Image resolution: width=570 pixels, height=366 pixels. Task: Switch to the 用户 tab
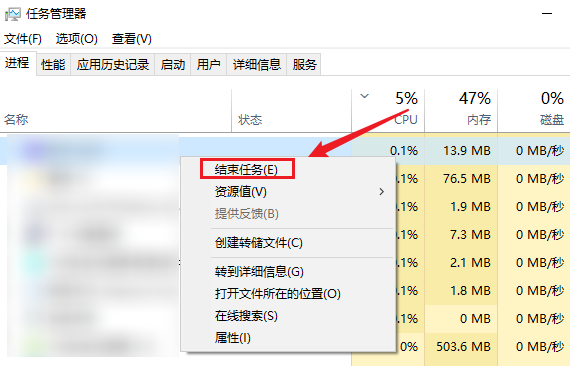pyautogui.click(x=208, y=65)
